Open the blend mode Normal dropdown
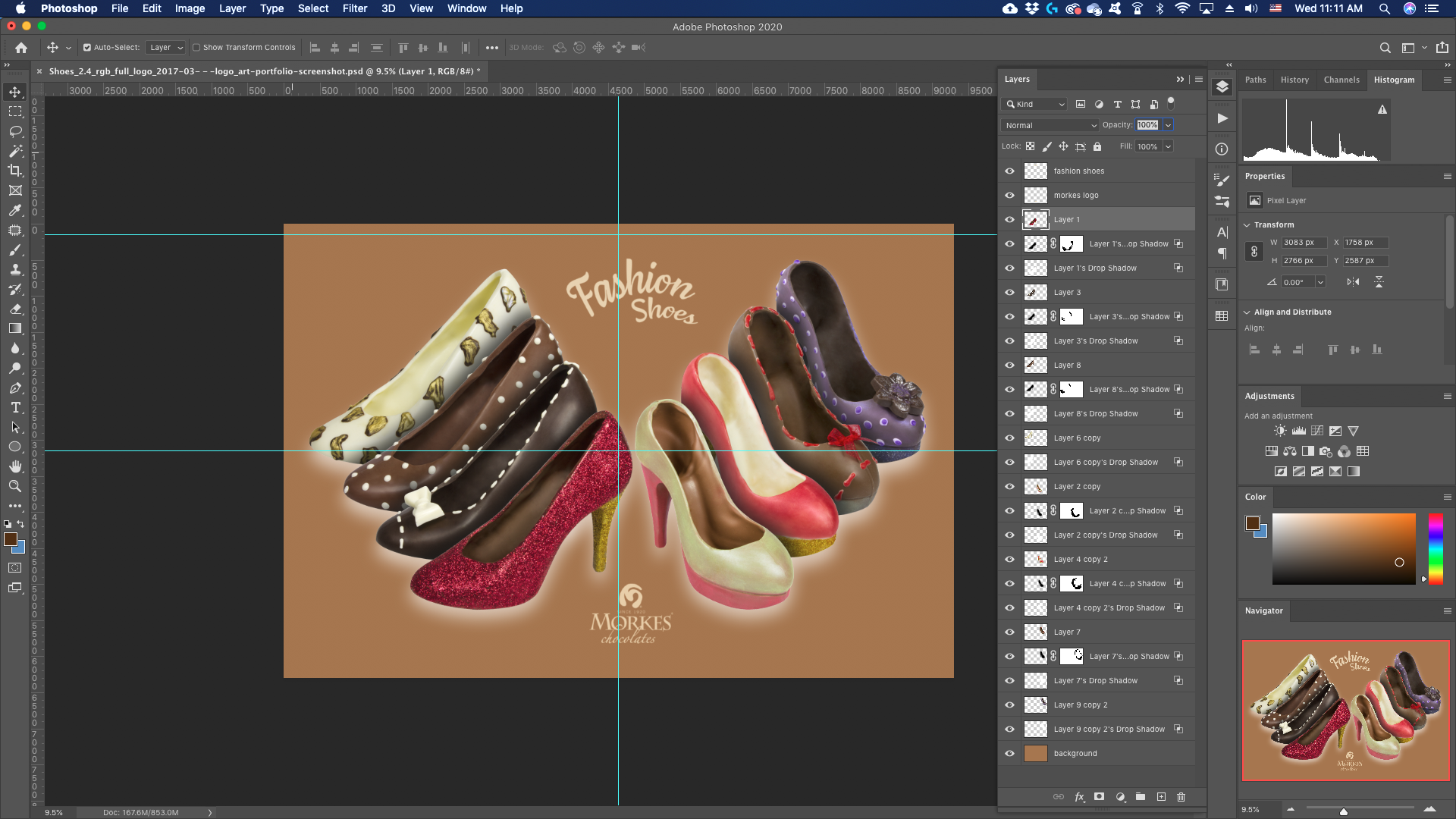The image size is (1456, 819). (x=1050, y=125)
